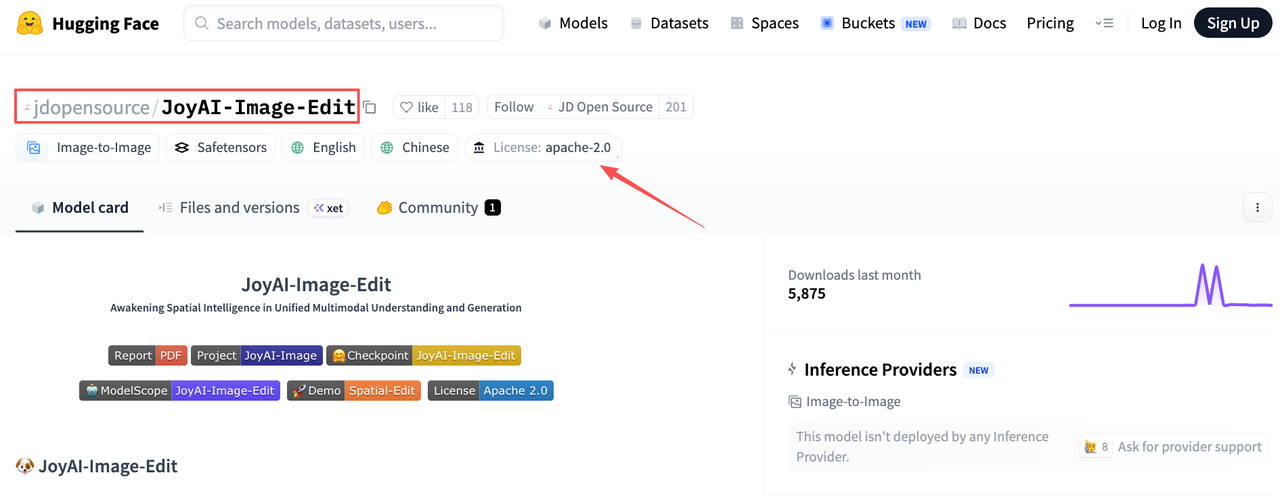The height and width of the screenshot is (498, 1280).
Task: Open Hugging Face home text link
Action: coord(105,23)
